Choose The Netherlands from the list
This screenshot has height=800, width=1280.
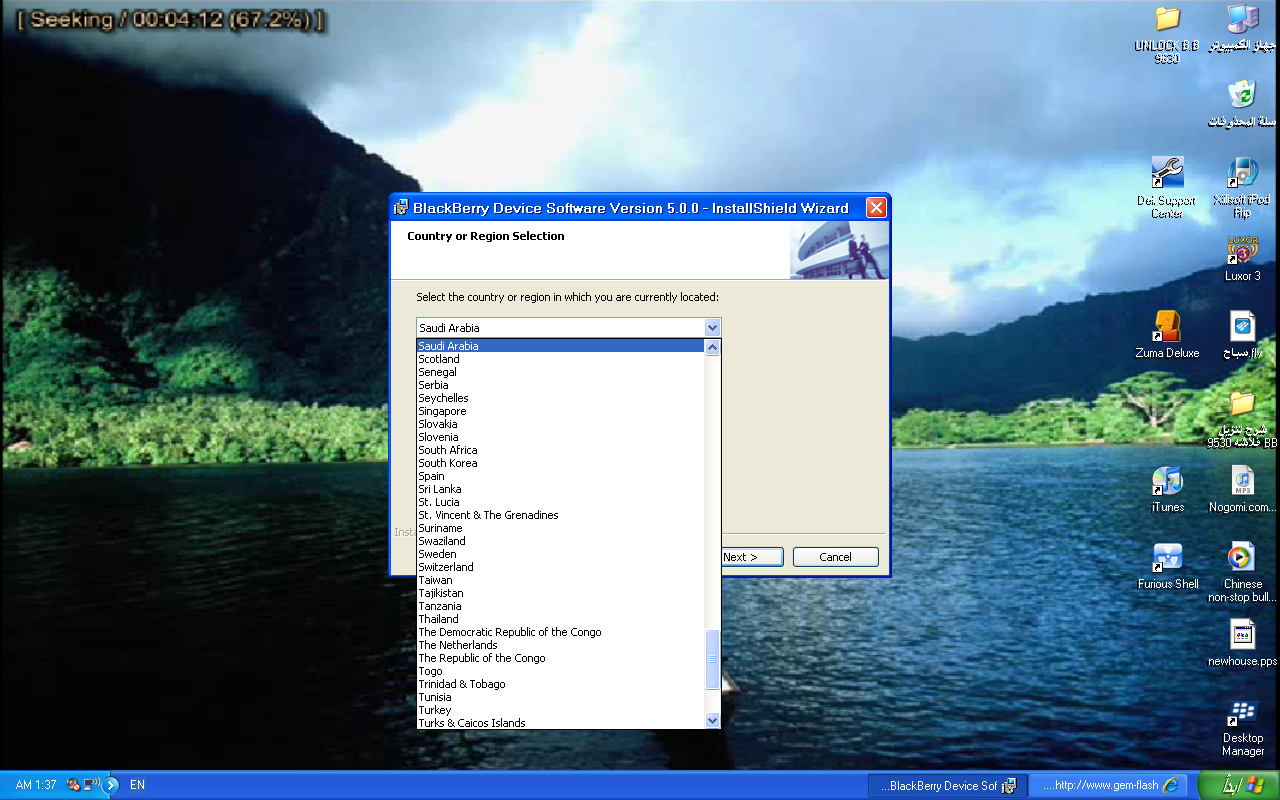(561, 645)
